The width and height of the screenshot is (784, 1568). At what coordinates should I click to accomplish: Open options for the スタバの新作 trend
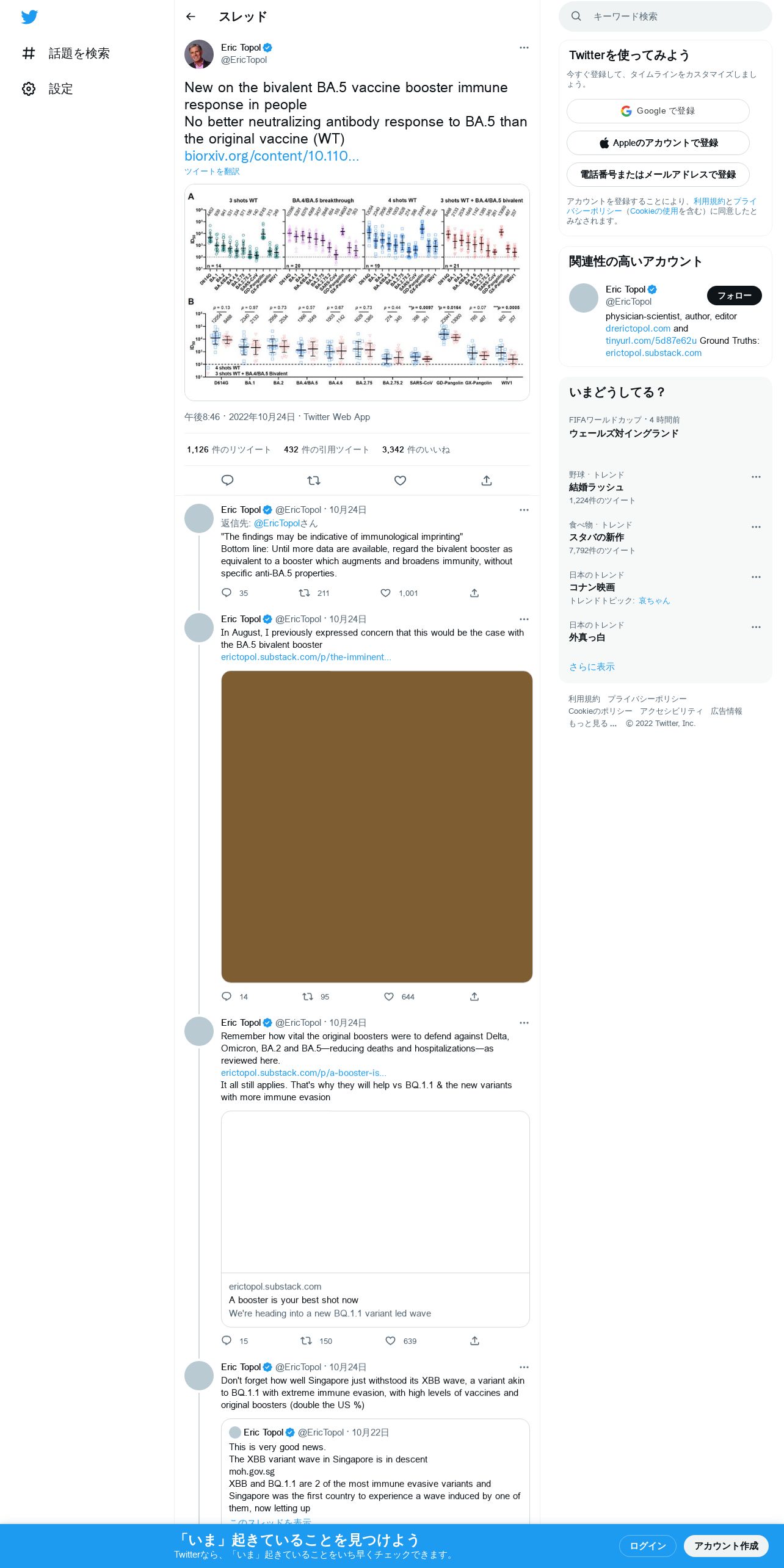(x=756, y=527)
